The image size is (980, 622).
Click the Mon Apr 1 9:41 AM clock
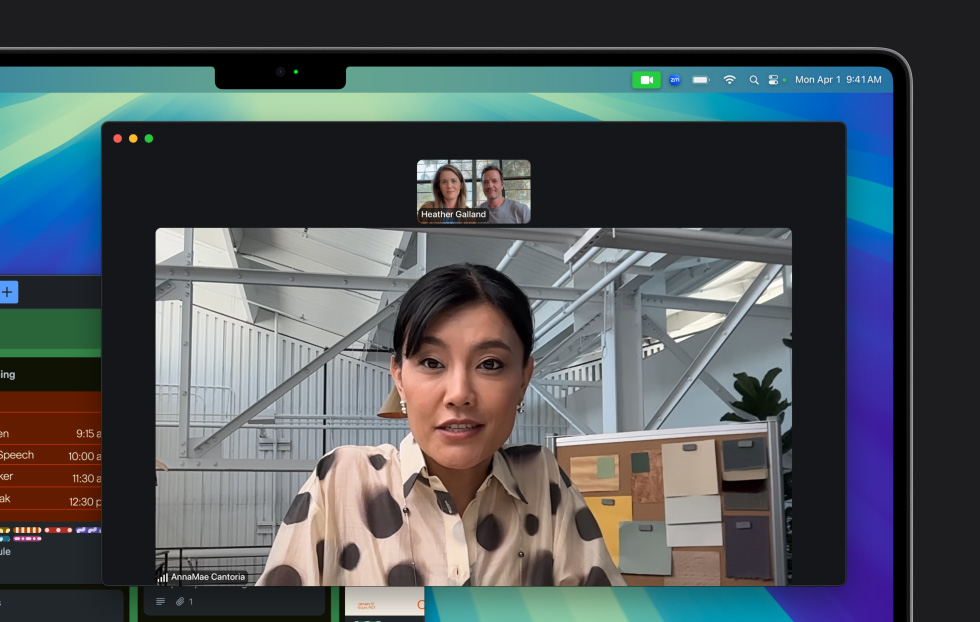pyautogui.click(x=838, y=80)
